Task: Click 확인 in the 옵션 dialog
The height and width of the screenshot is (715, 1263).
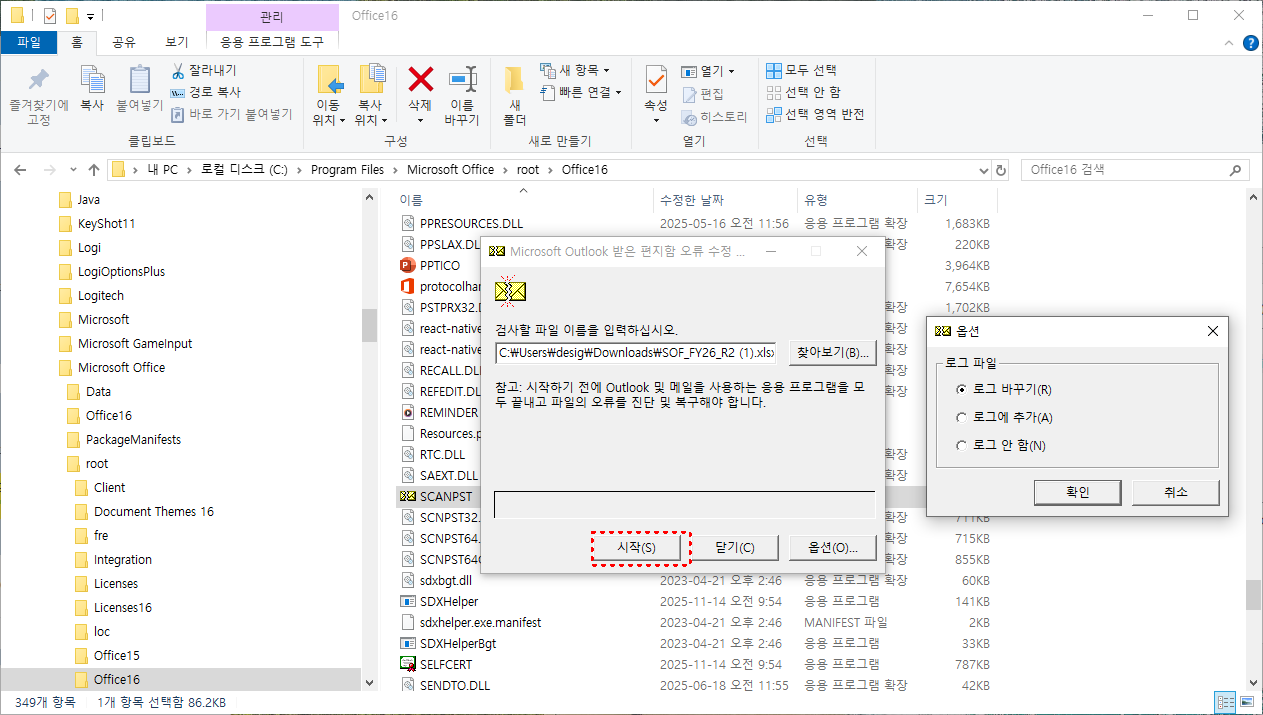Action: (1077, 492)
